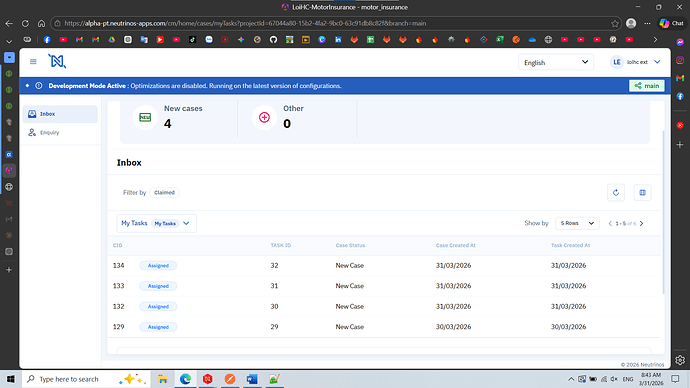Expand the lolhc ext user menu
690x388 pixels.
coord(657,62)
